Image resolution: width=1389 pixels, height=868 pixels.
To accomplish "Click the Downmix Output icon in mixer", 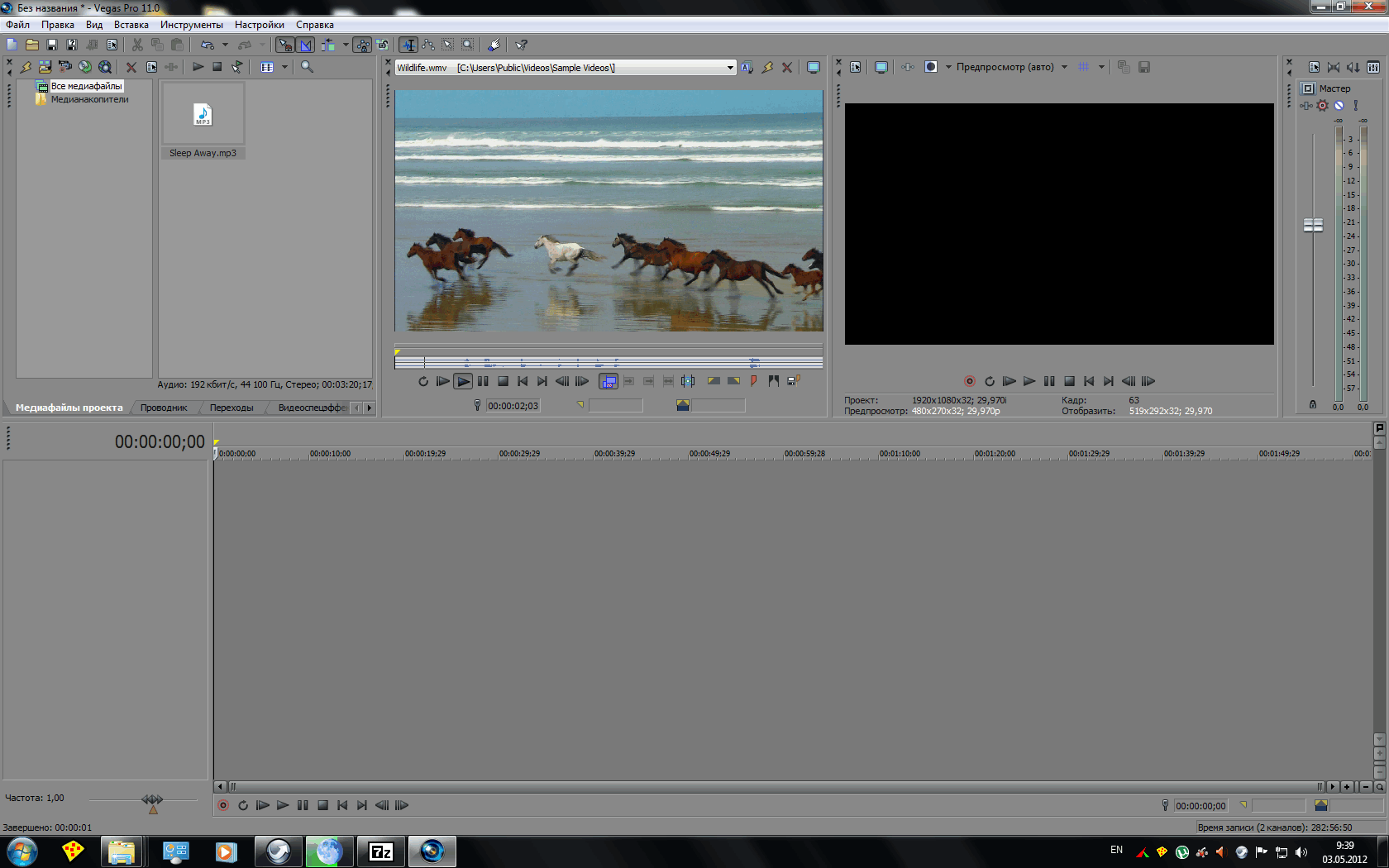I will [1334, 67].
